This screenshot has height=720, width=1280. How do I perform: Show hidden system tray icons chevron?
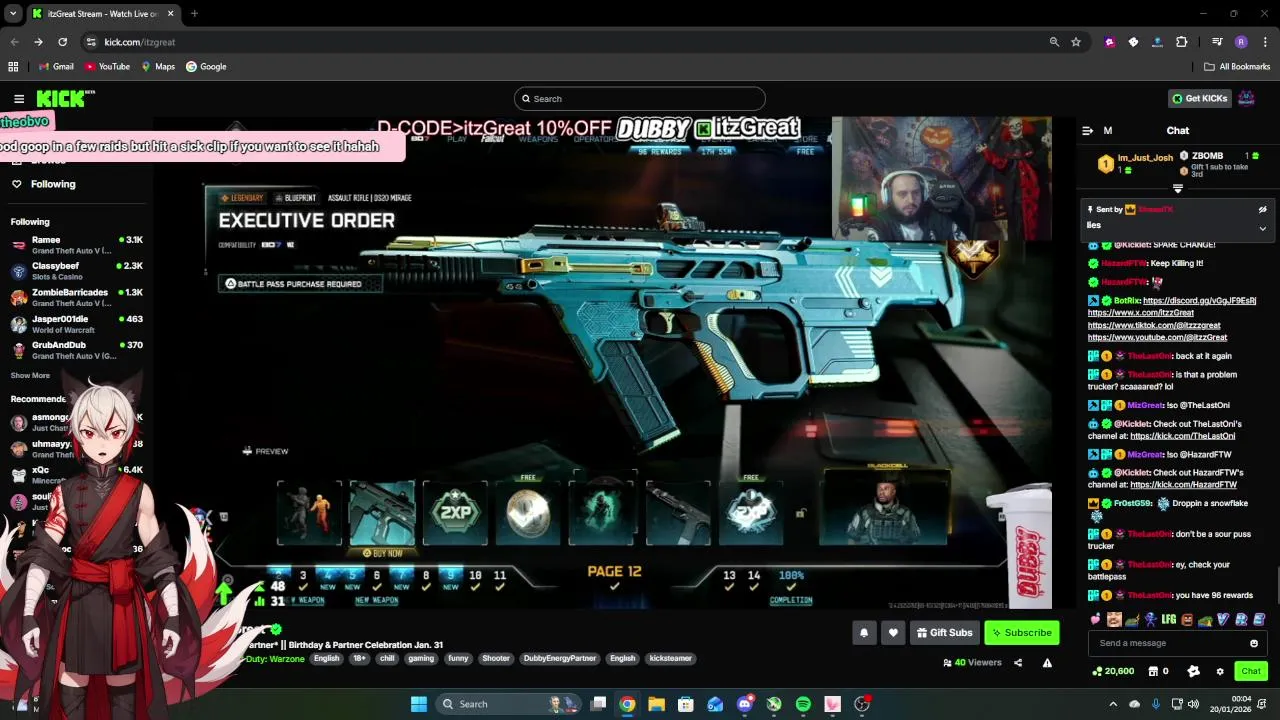(x=1114, y=704)
